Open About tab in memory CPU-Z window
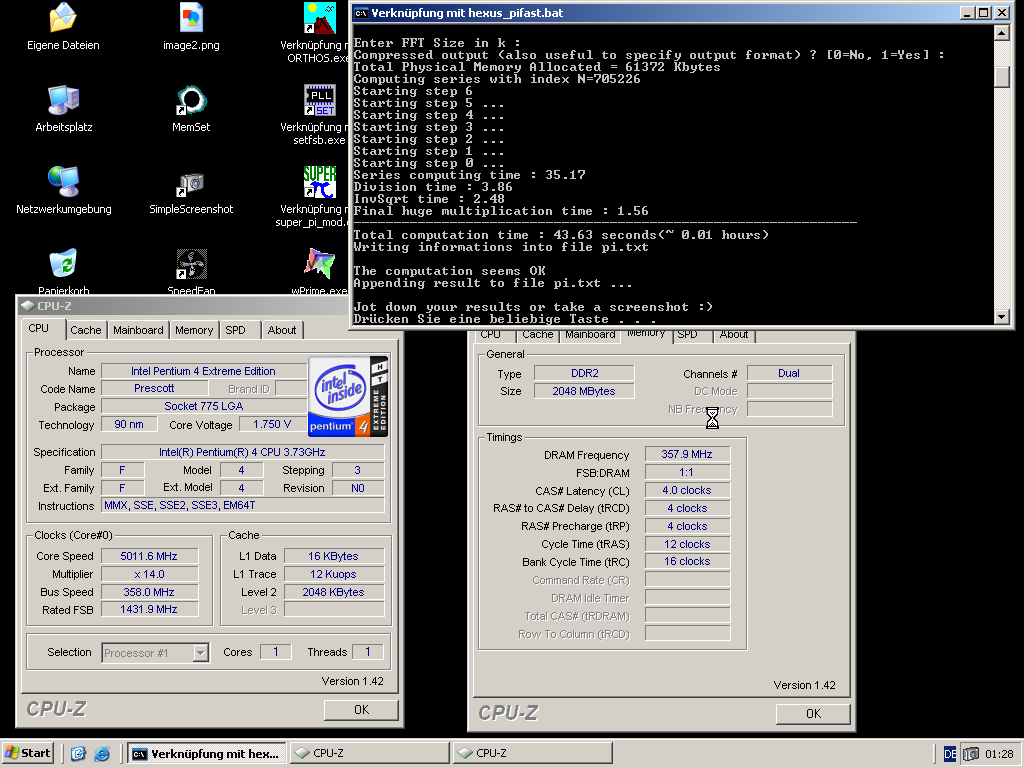The image size is (1024, 768). tap(733, 334)
